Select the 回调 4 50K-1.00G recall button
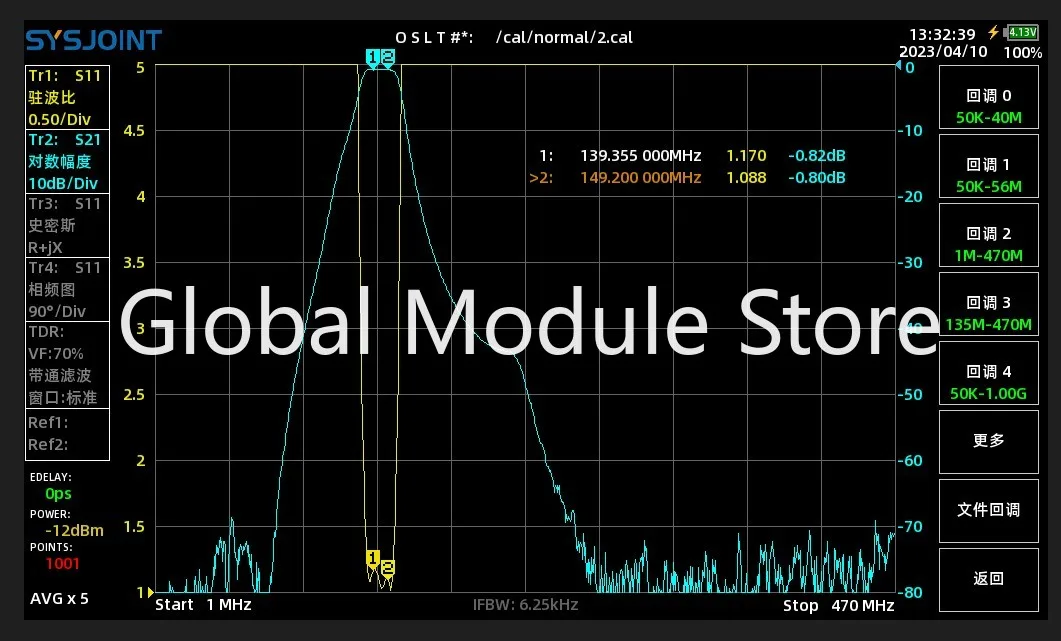The image size is (1061, 641). [x=989, y=374]
